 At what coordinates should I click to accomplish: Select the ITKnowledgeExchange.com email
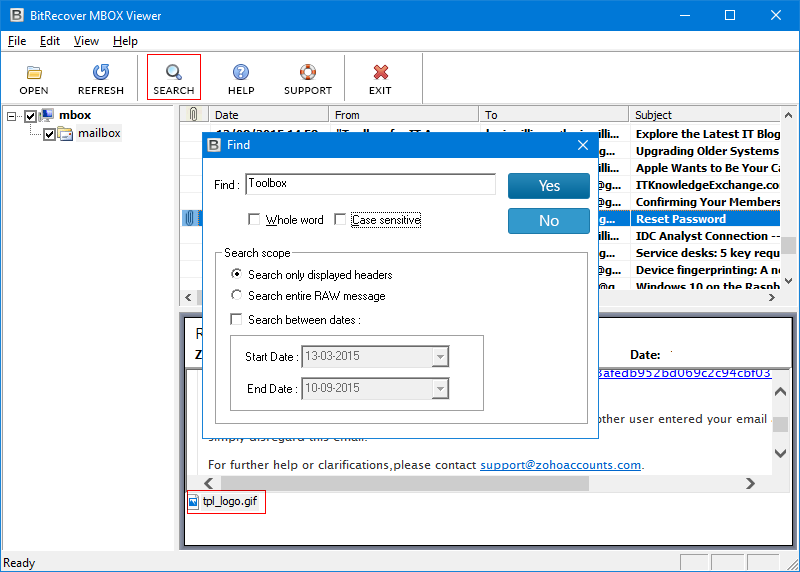[x=707, y=185]
